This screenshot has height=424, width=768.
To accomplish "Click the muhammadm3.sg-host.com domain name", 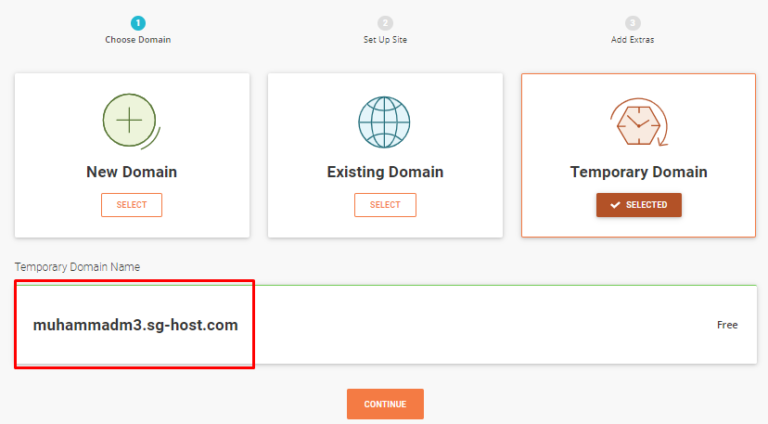I will pos(135,325).
